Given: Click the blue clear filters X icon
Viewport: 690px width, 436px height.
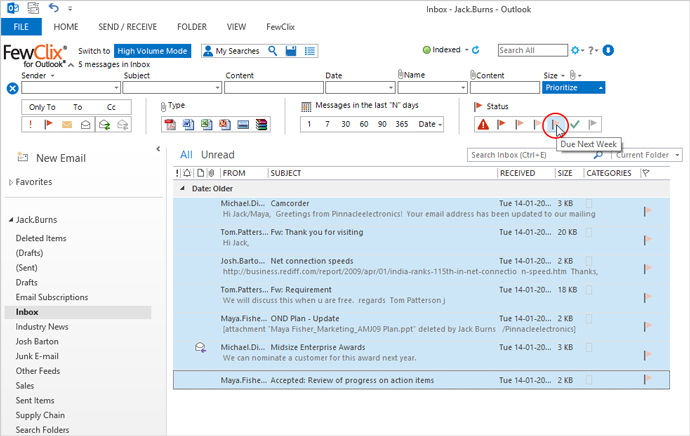Looking at the screenshot, I should [x=12, y=88].
